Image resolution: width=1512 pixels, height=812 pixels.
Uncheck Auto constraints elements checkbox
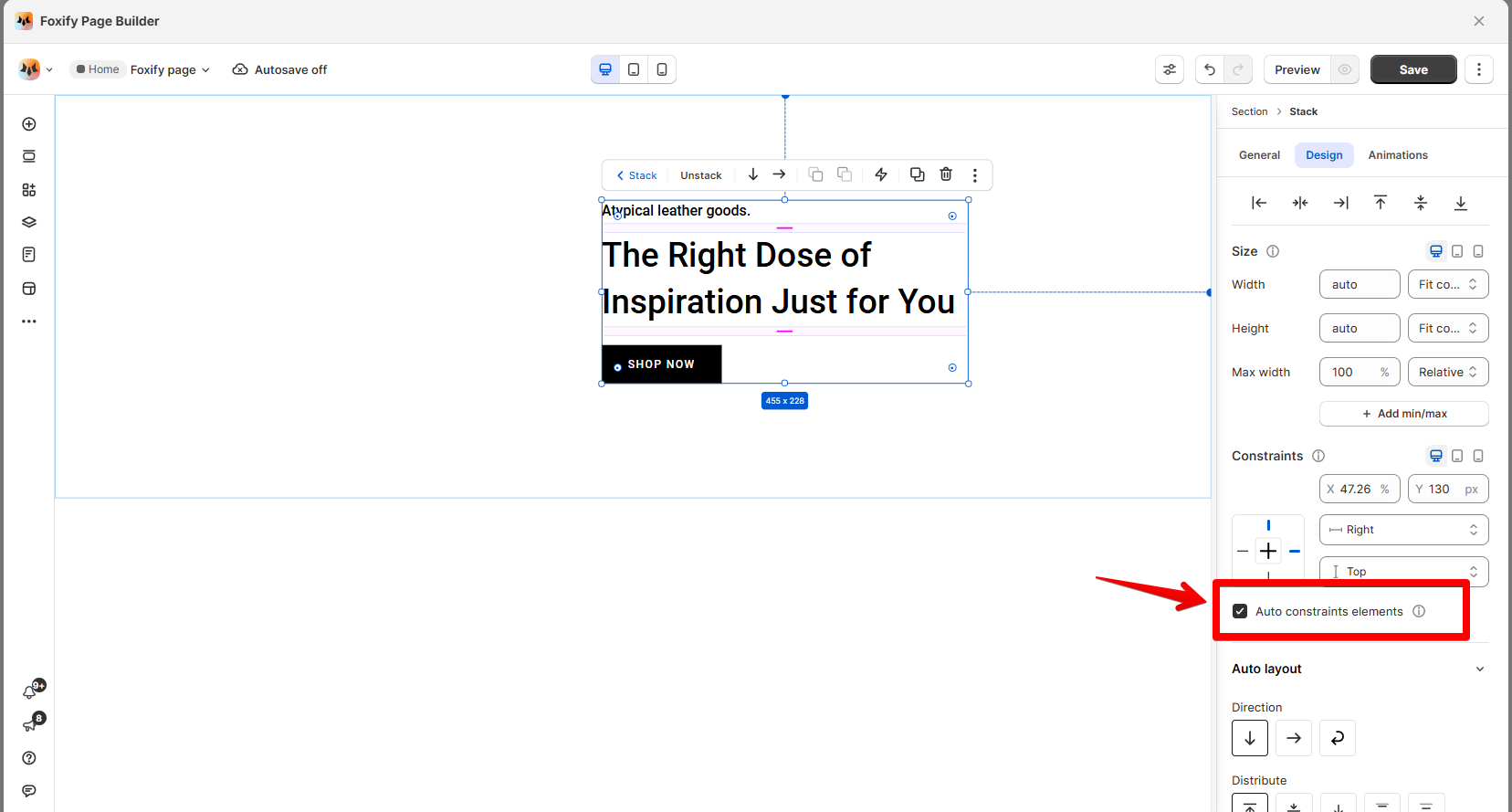[1240, 611]
